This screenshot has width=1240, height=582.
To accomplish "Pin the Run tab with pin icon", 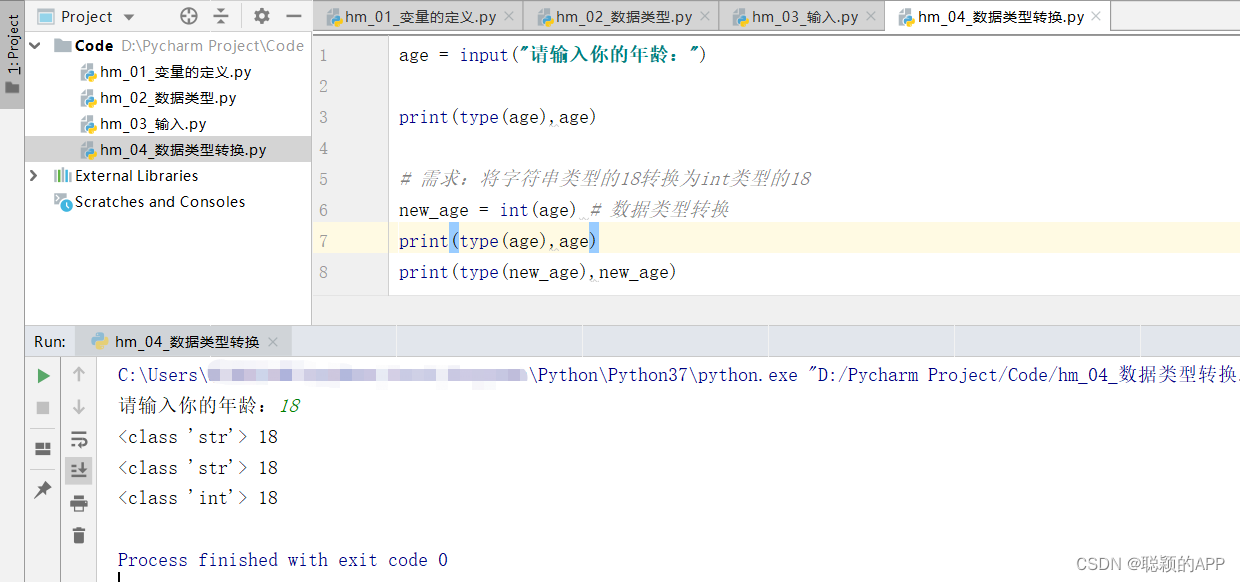I will pyautogui.click(x=43, y=490).
